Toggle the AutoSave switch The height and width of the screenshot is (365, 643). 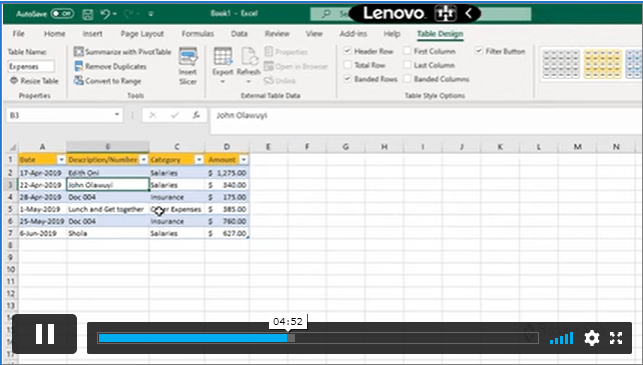pos(62,14)
